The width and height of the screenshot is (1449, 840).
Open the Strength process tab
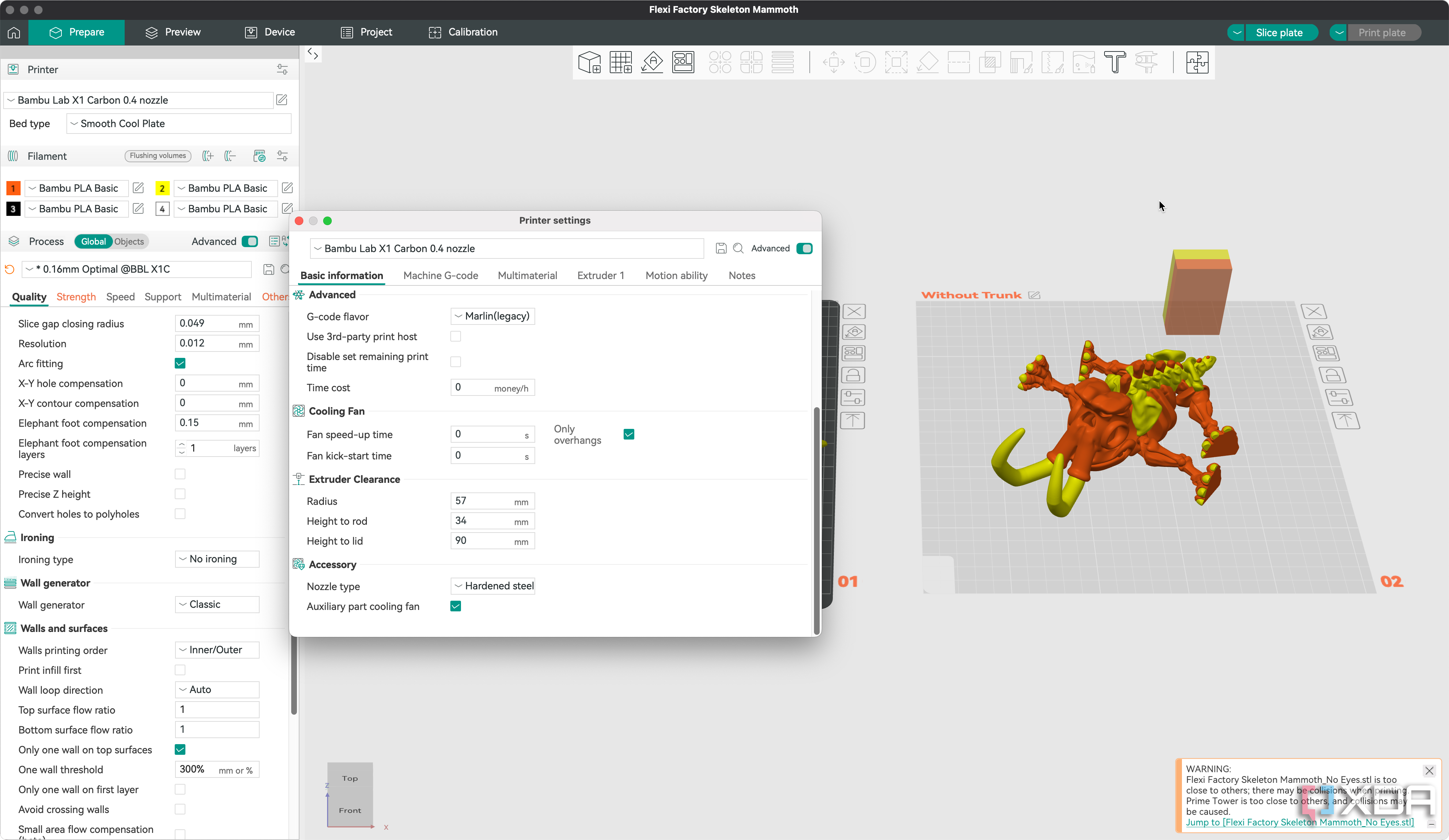[x=76, y=297]
